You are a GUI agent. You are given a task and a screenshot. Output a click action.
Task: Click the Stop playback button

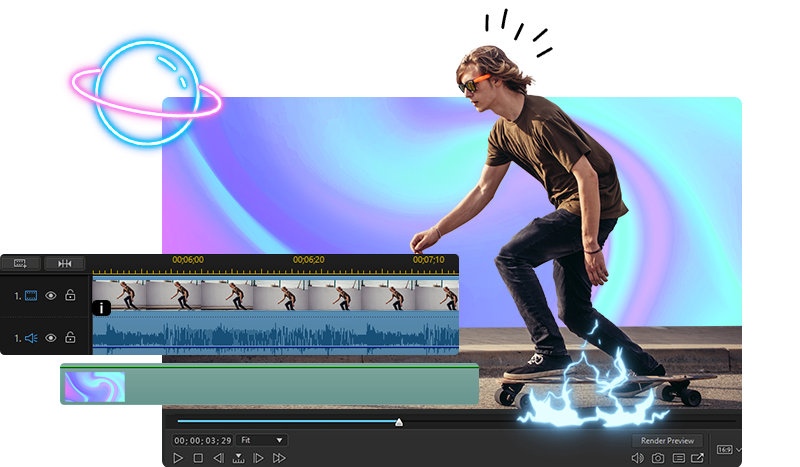pos(198,458)
